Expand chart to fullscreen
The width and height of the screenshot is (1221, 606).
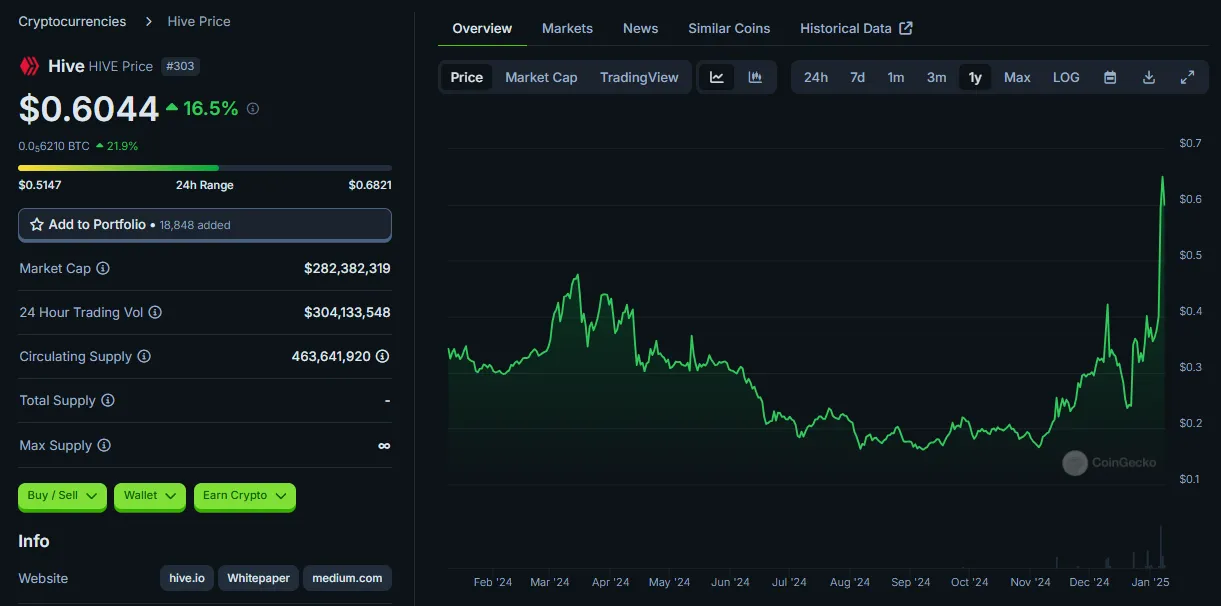pos(1187,77)
